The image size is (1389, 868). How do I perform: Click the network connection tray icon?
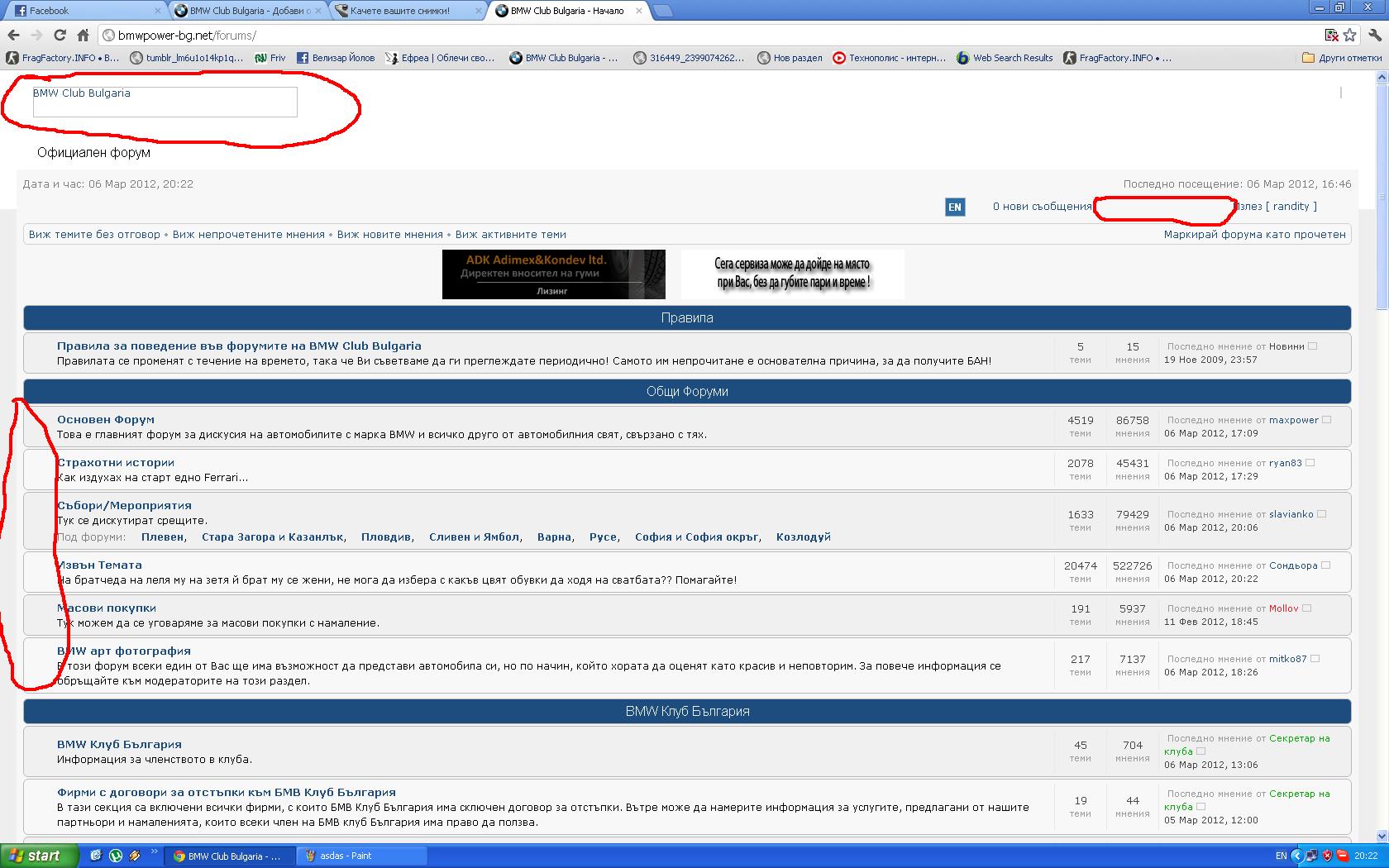click(1312, 856)
